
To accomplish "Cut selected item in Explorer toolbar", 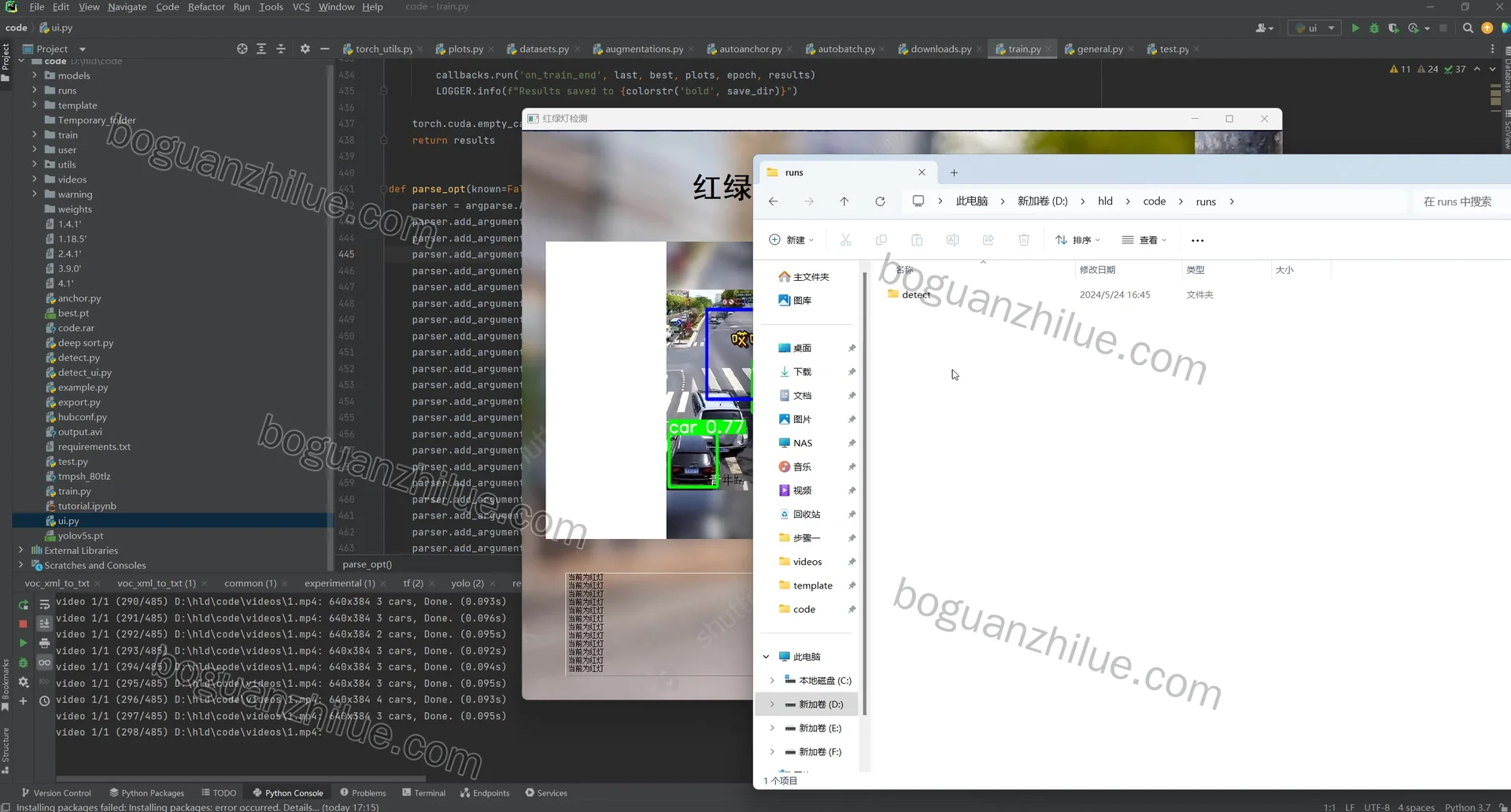I will 845,240.
